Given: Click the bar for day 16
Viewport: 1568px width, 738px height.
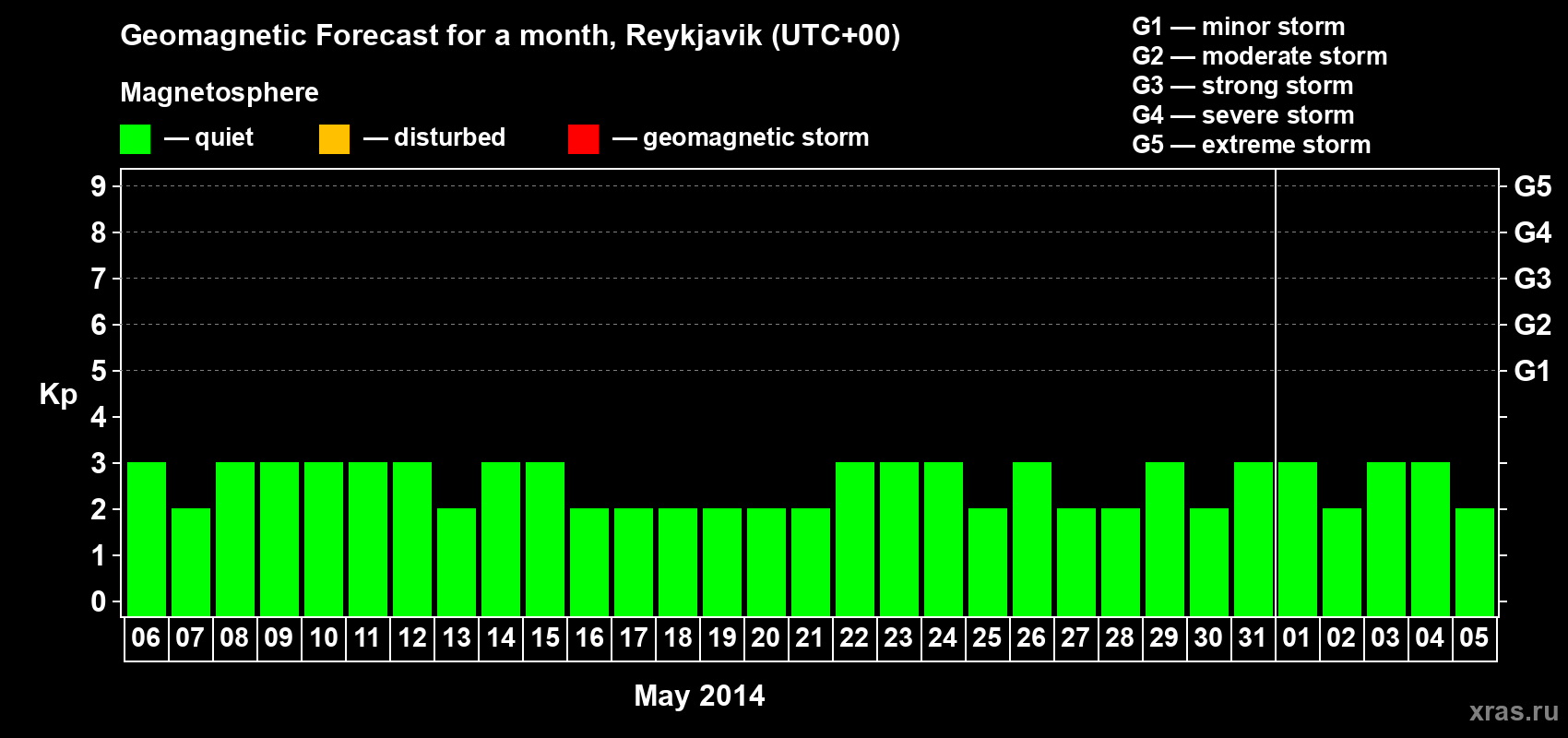Looking at the screenshot, I should click(589, 562).
